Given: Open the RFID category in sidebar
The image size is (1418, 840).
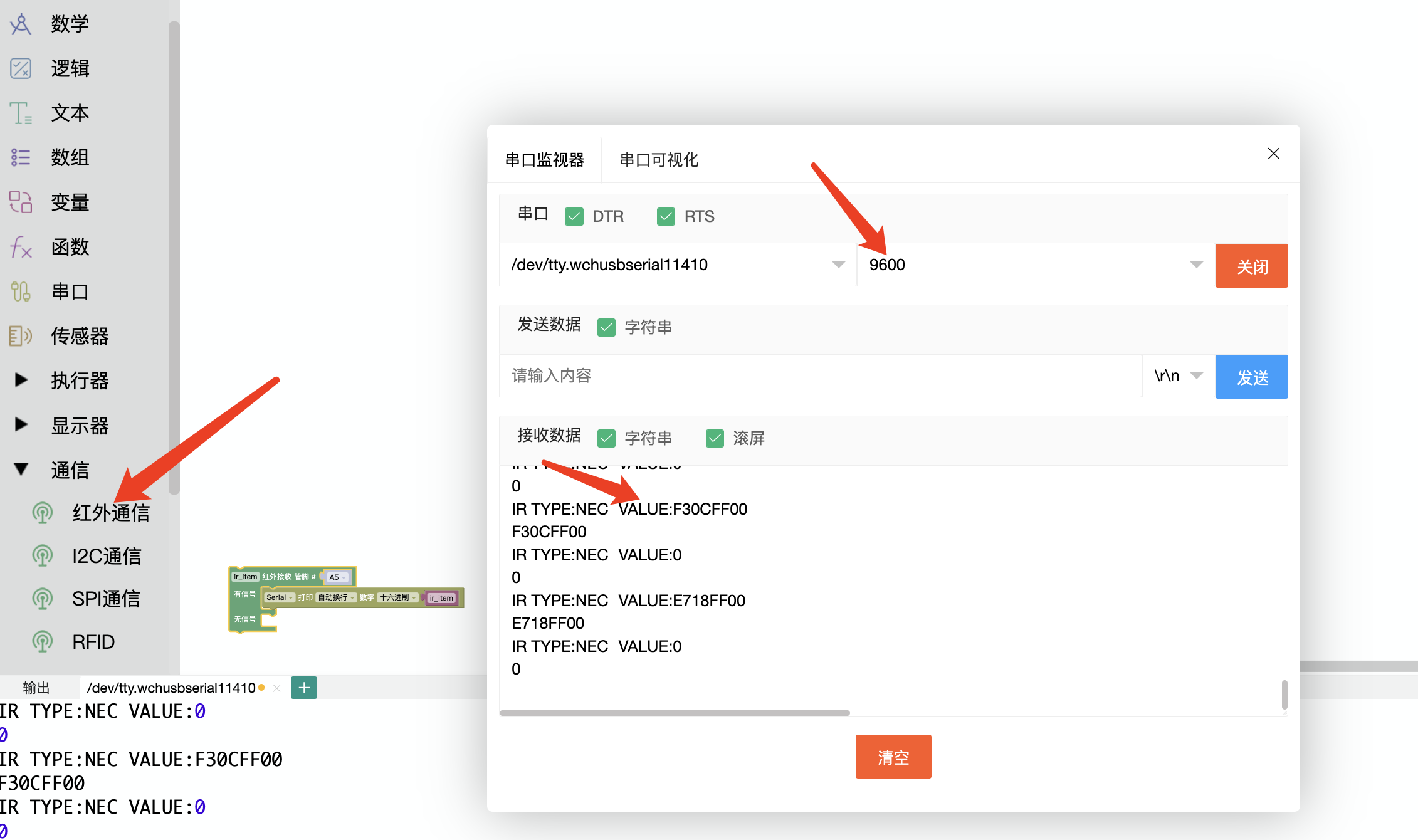Looking at the screenshot, I should tap(92, 641).
